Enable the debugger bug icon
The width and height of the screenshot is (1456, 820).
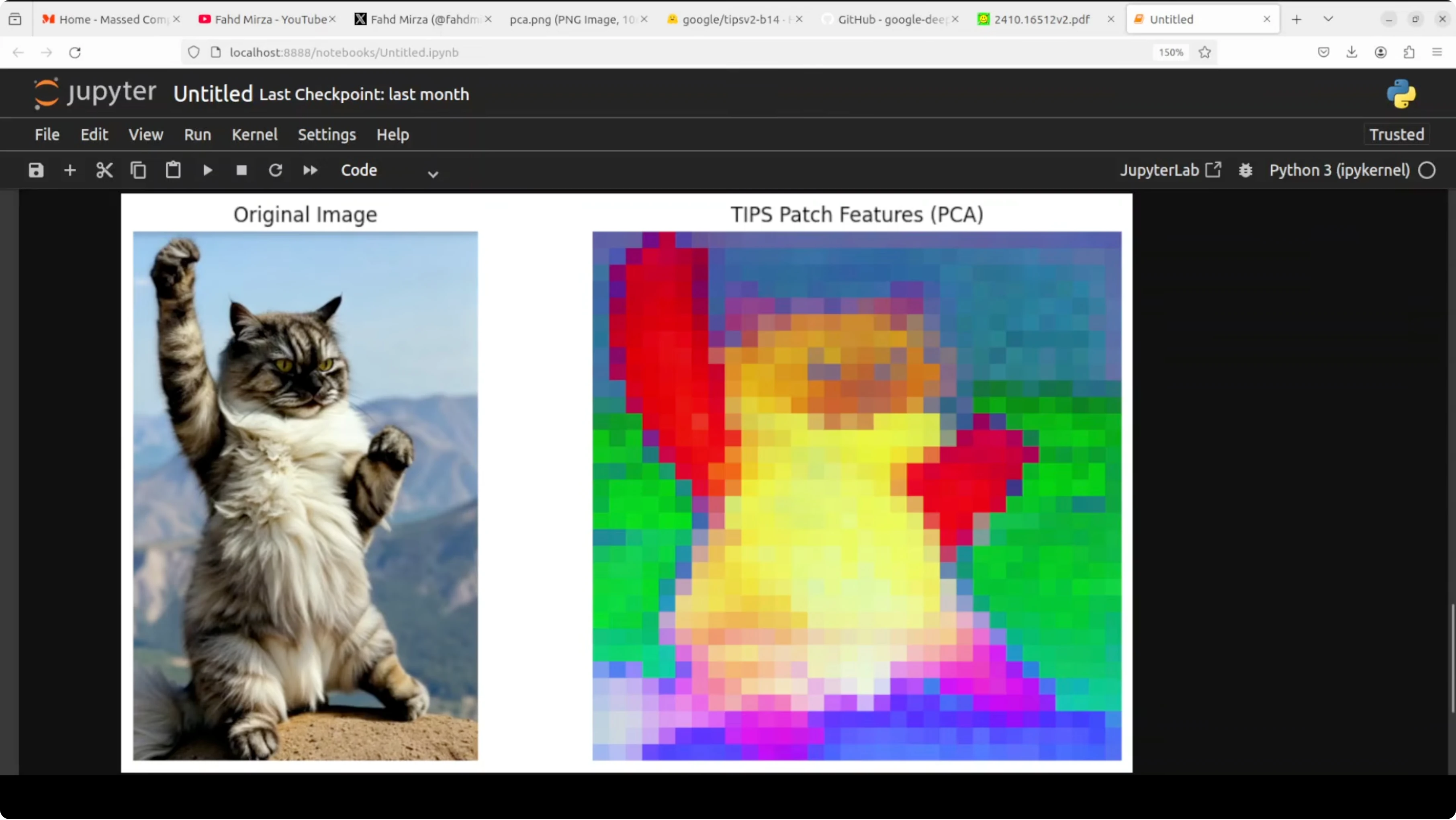(x=1246, y=170)
